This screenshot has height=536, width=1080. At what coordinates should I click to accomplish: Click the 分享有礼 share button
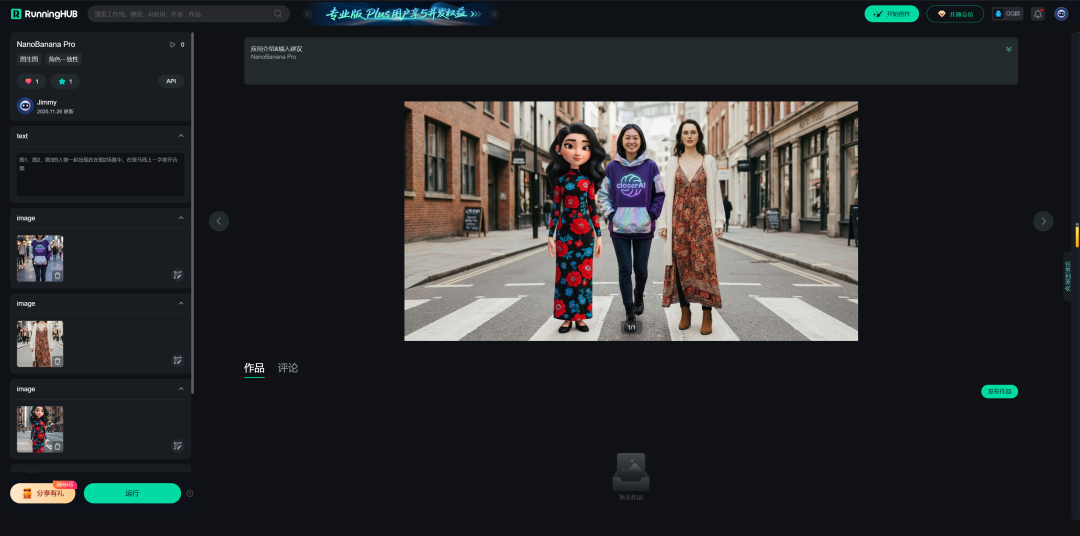(x=43, y=493)
